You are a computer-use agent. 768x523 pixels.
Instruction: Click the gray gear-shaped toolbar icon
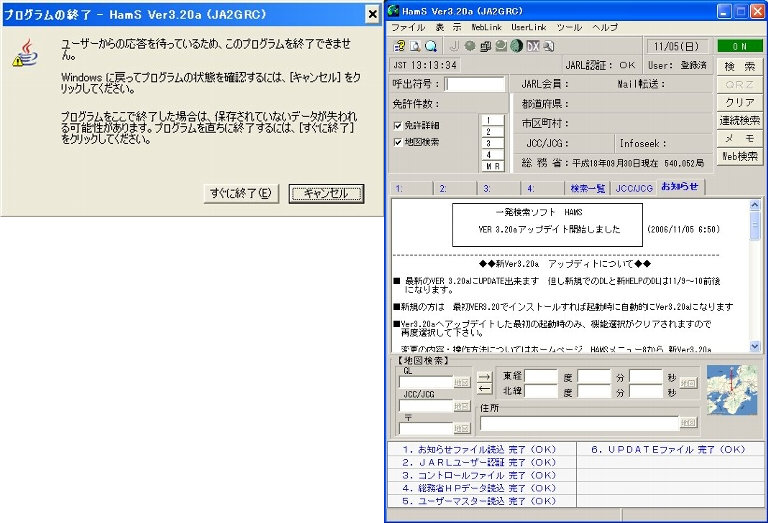[470, 46]
